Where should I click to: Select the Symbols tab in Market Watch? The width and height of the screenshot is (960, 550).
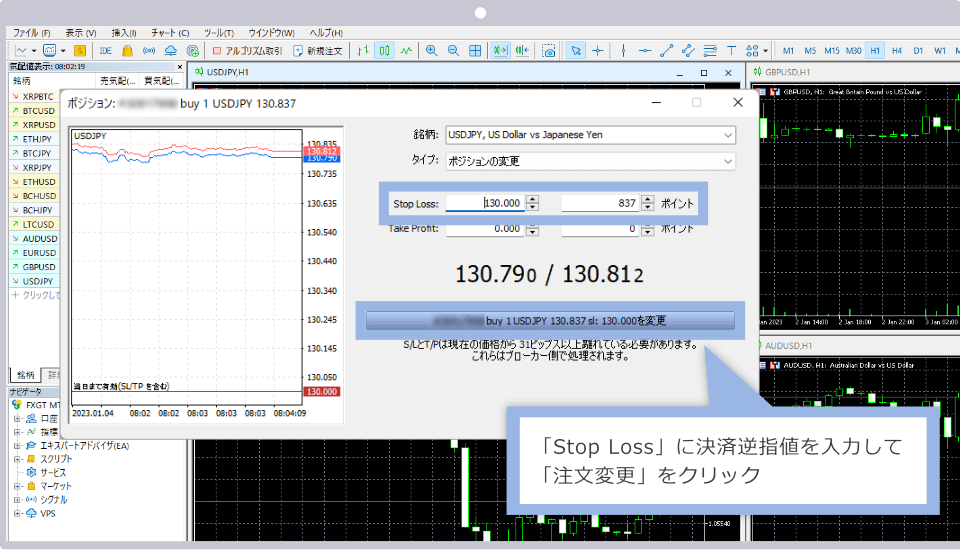click(x=25, y=375)
